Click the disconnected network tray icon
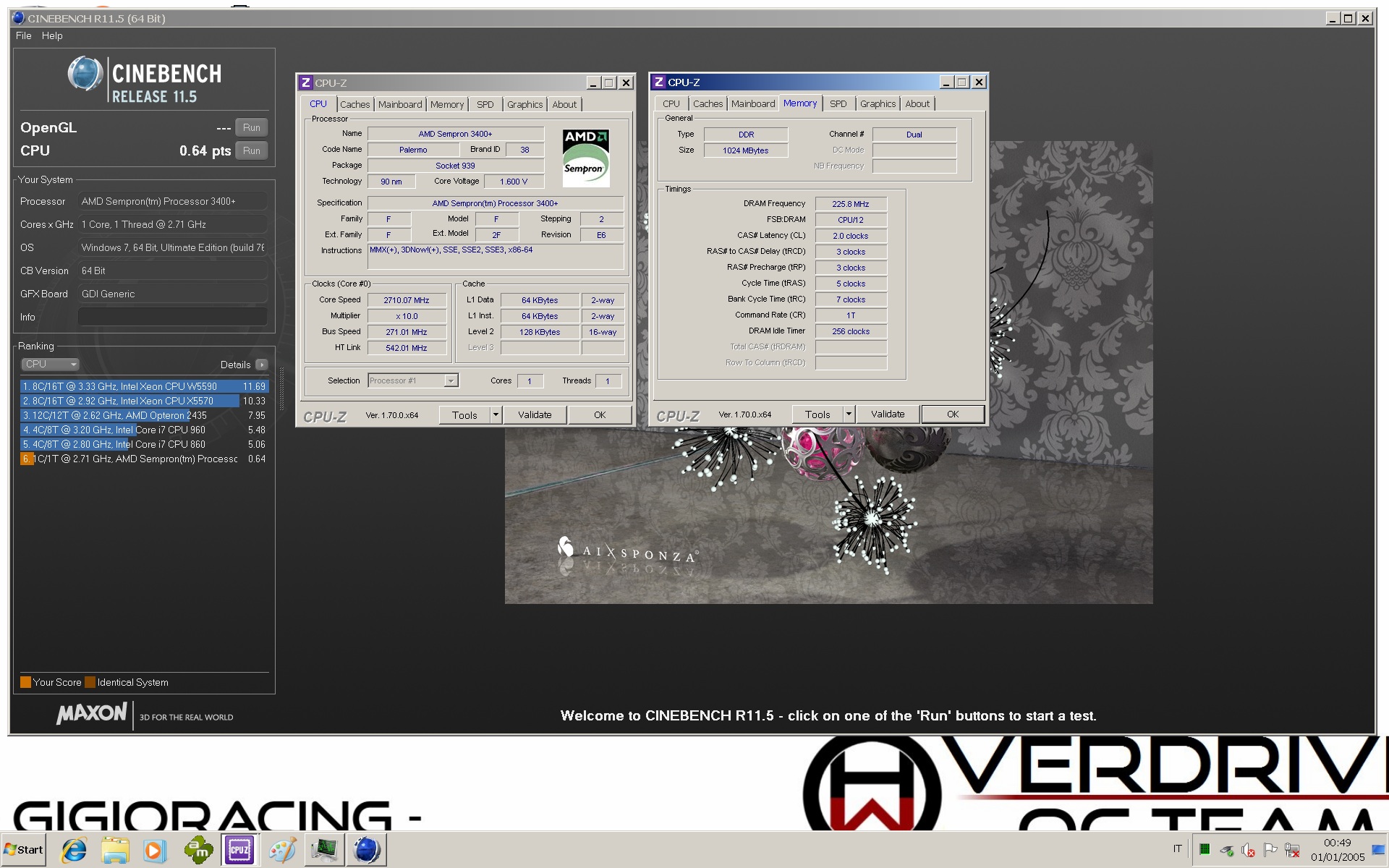The width and height of the screenshot is (1389, 868). tap(1293, 850)
